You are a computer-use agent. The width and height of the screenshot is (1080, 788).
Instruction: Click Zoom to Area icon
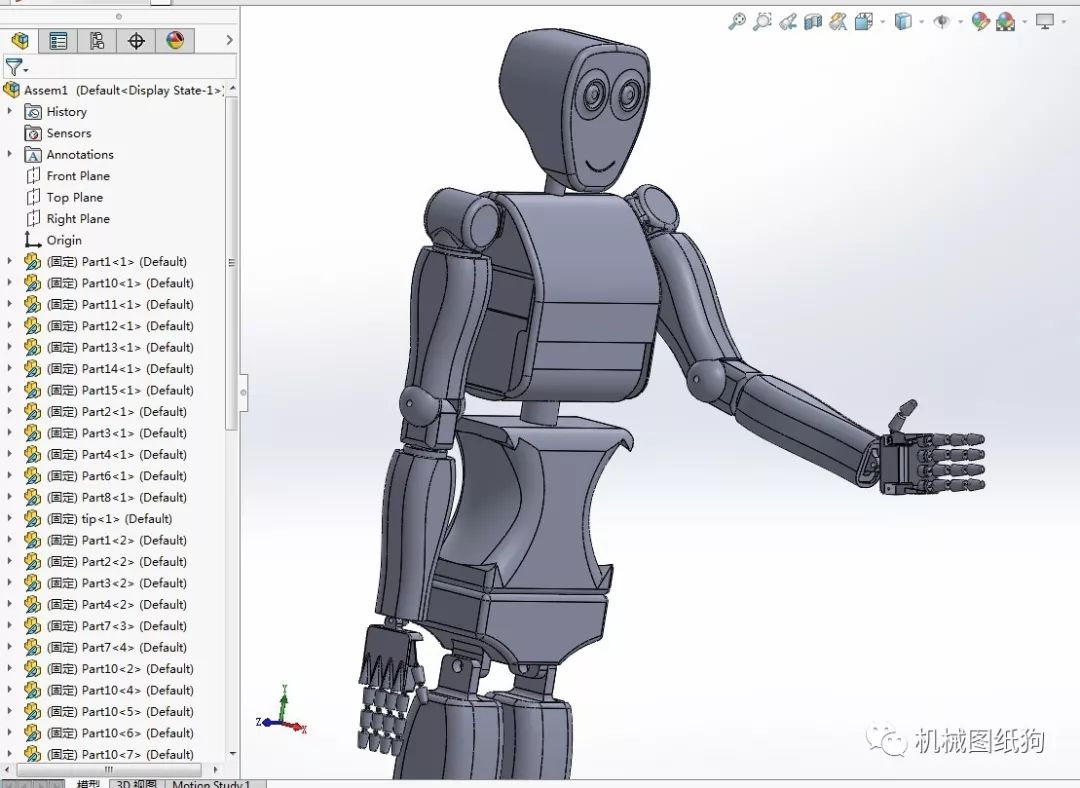click(762, 21)
